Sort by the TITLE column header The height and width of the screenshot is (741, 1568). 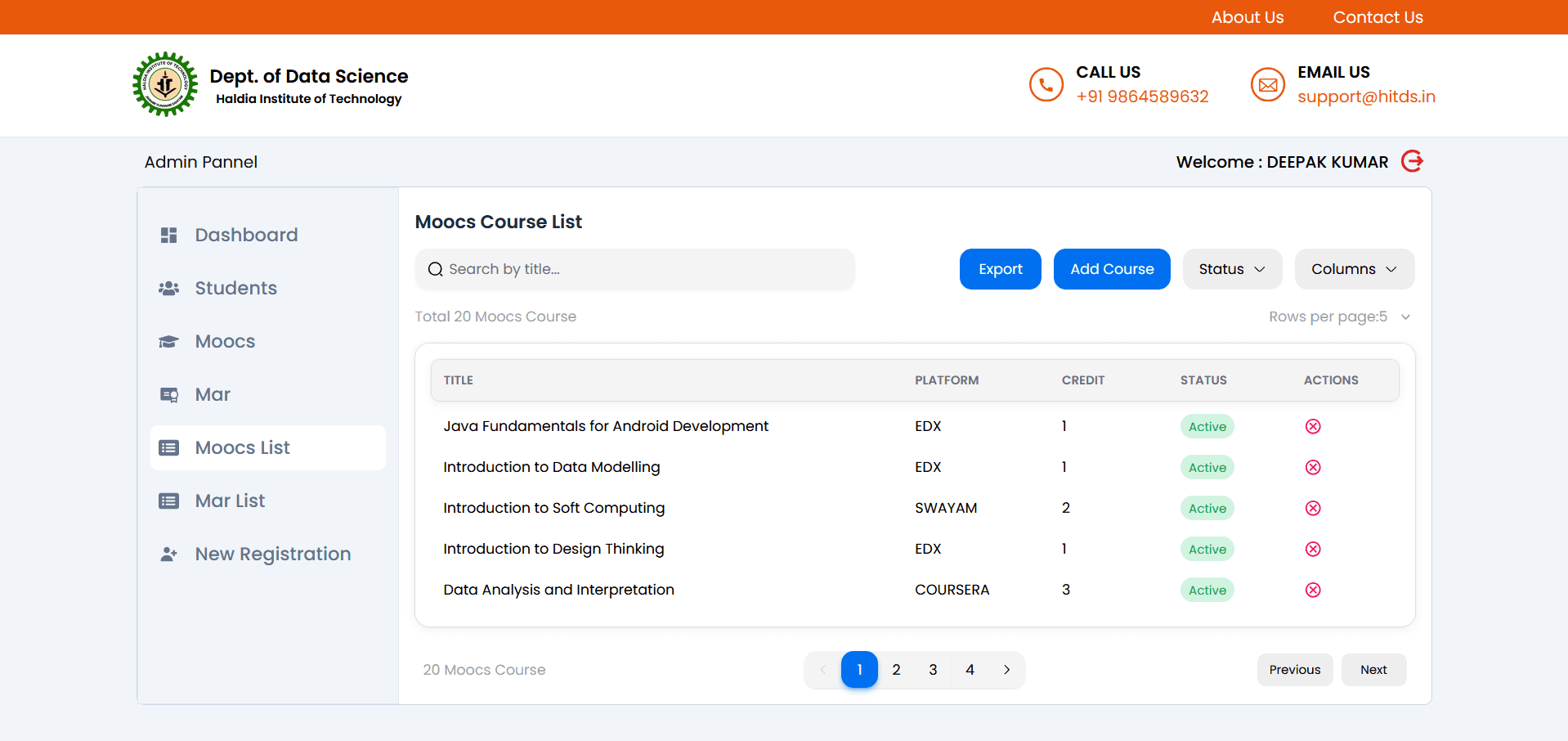coord(459,380)
